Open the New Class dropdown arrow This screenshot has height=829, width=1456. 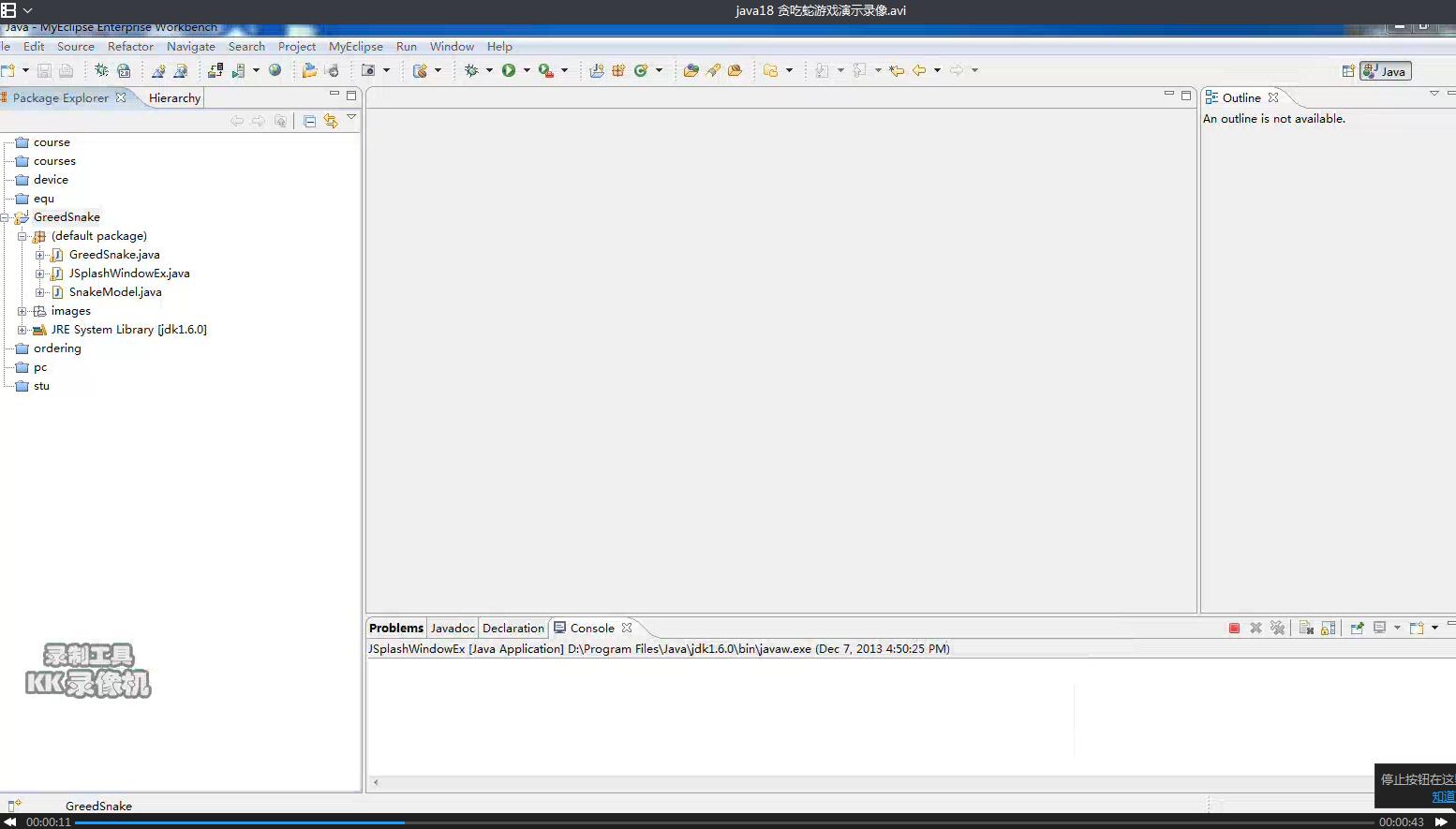[x=659, y=70]
